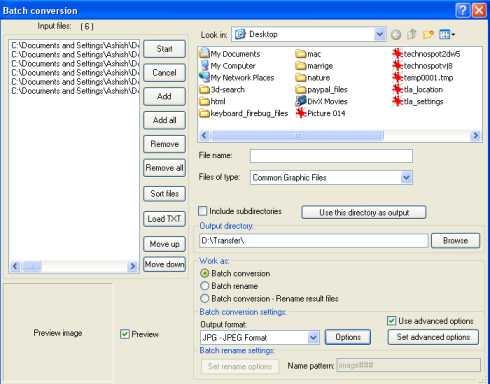Click file browser scroll left arrow
490x384 pixels.
pyautogui.click(x=204, y=136)
